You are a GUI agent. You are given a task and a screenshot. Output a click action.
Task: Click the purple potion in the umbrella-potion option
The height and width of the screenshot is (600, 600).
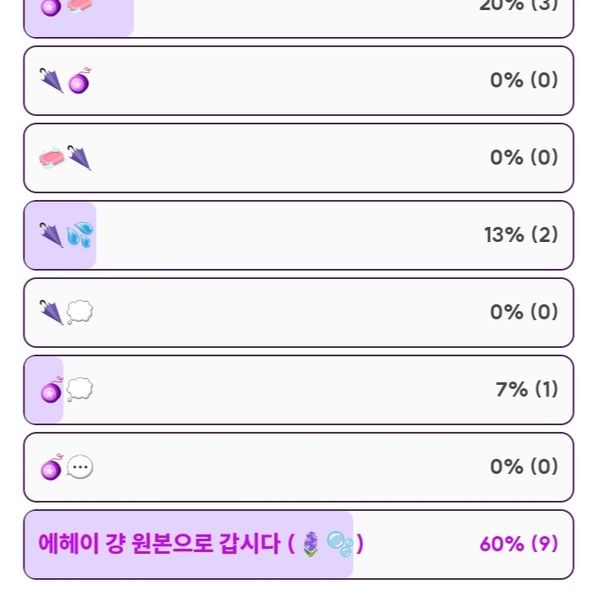coord(79,80)
